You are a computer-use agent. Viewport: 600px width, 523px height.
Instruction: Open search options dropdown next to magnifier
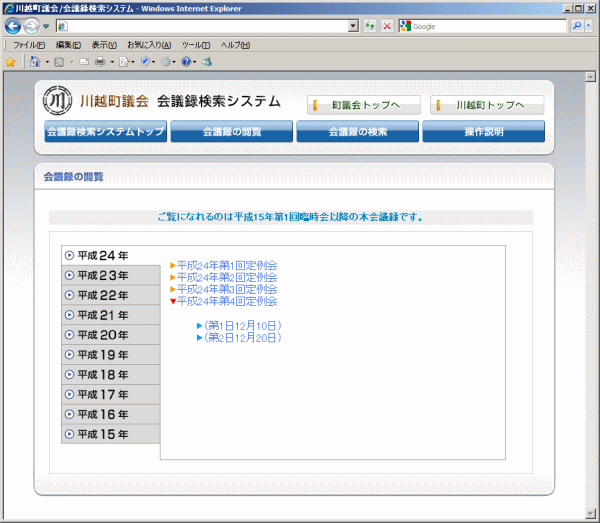click(589, 26)
